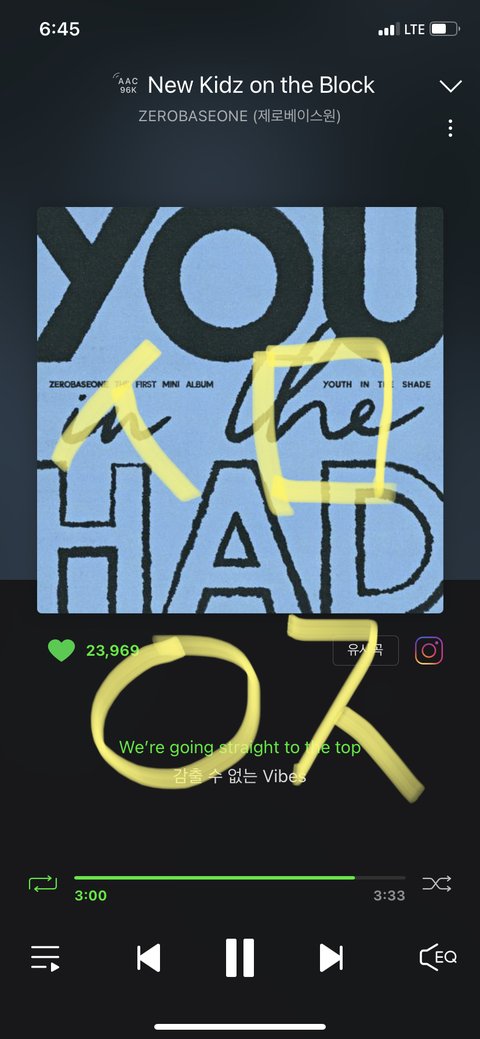Click the playback progress bar
The width and height of the screenshot is (480, 1039).
(239, 878)
